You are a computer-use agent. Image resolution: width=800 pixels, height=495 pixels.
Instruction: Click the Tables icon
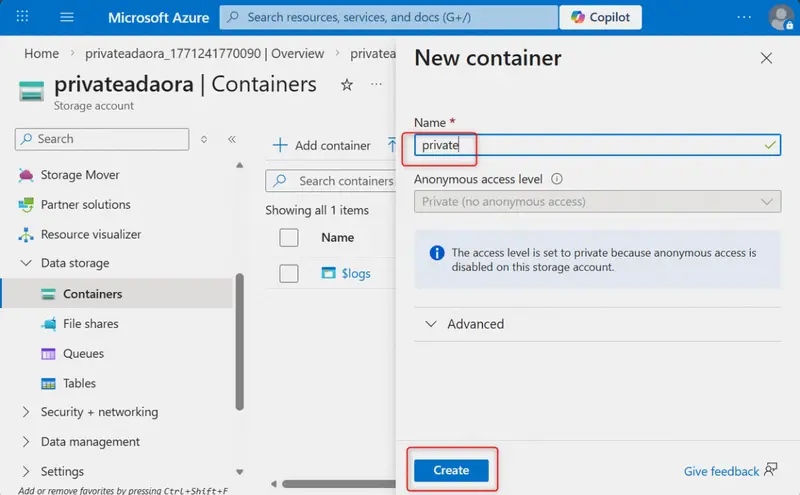pos(48,384)
